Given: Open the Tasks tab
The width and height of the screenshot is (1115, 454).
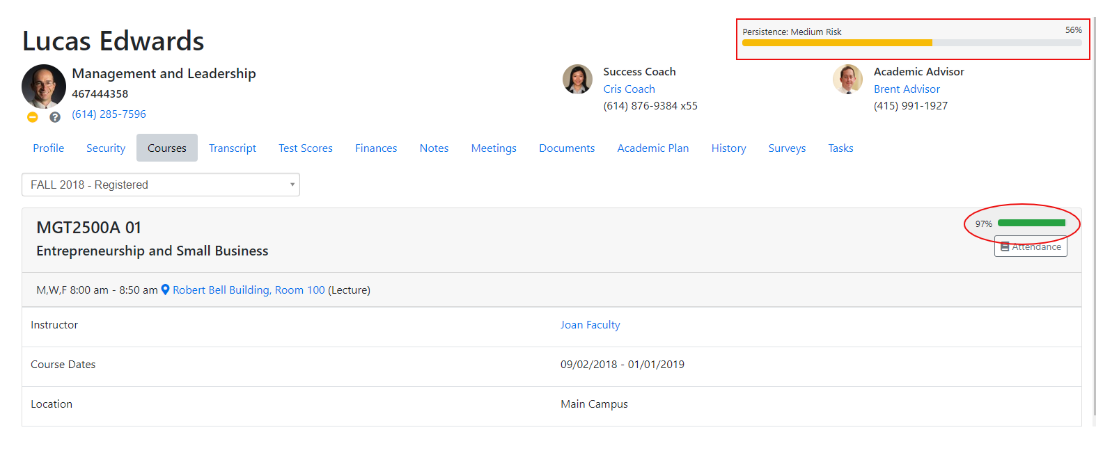Looking at the screenshot, I should (841, 148).
